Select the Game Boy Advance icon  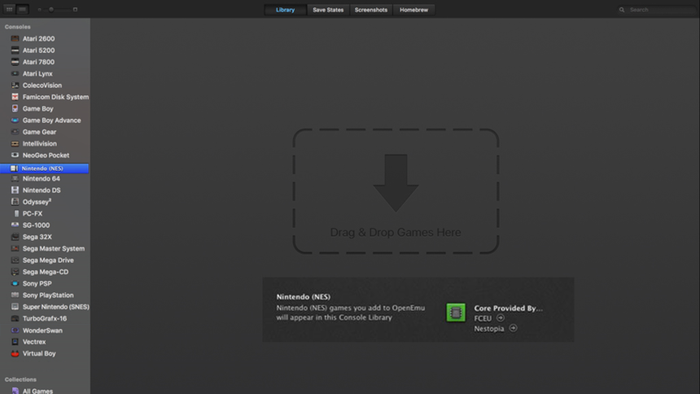pyautogui.click(x=15, y=120)
